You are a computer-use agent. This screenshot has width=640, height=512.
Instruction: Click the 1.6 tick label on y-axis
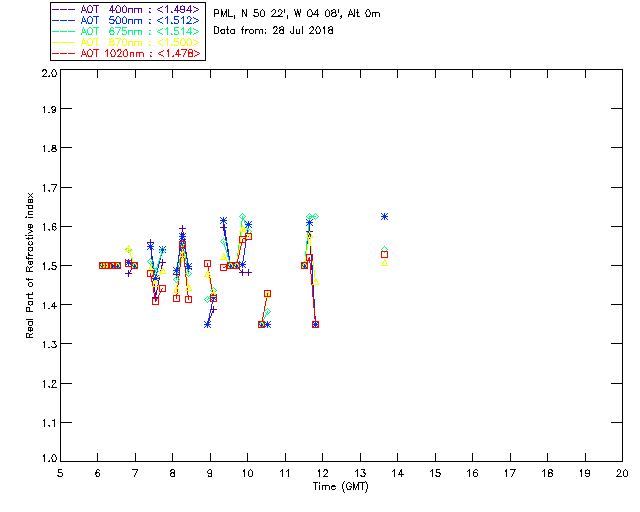click(49, 227)
